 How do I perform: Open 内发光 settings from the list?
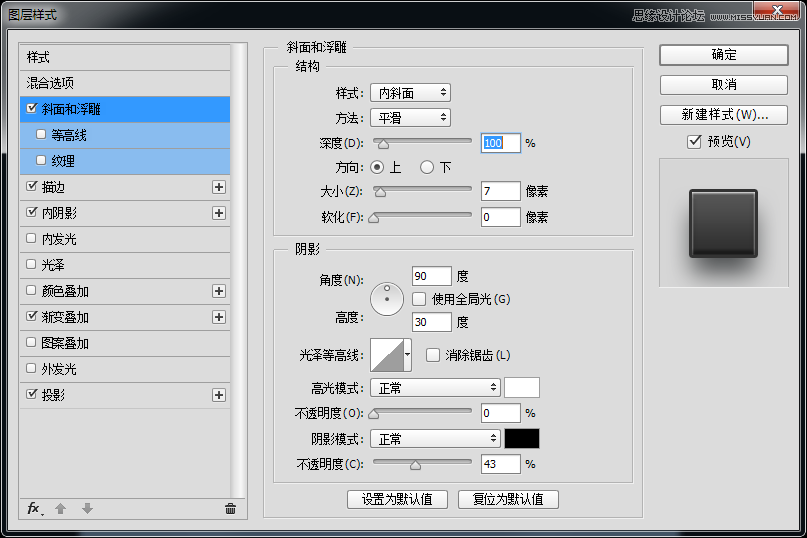pyautogui.click(x=125, y=239)
